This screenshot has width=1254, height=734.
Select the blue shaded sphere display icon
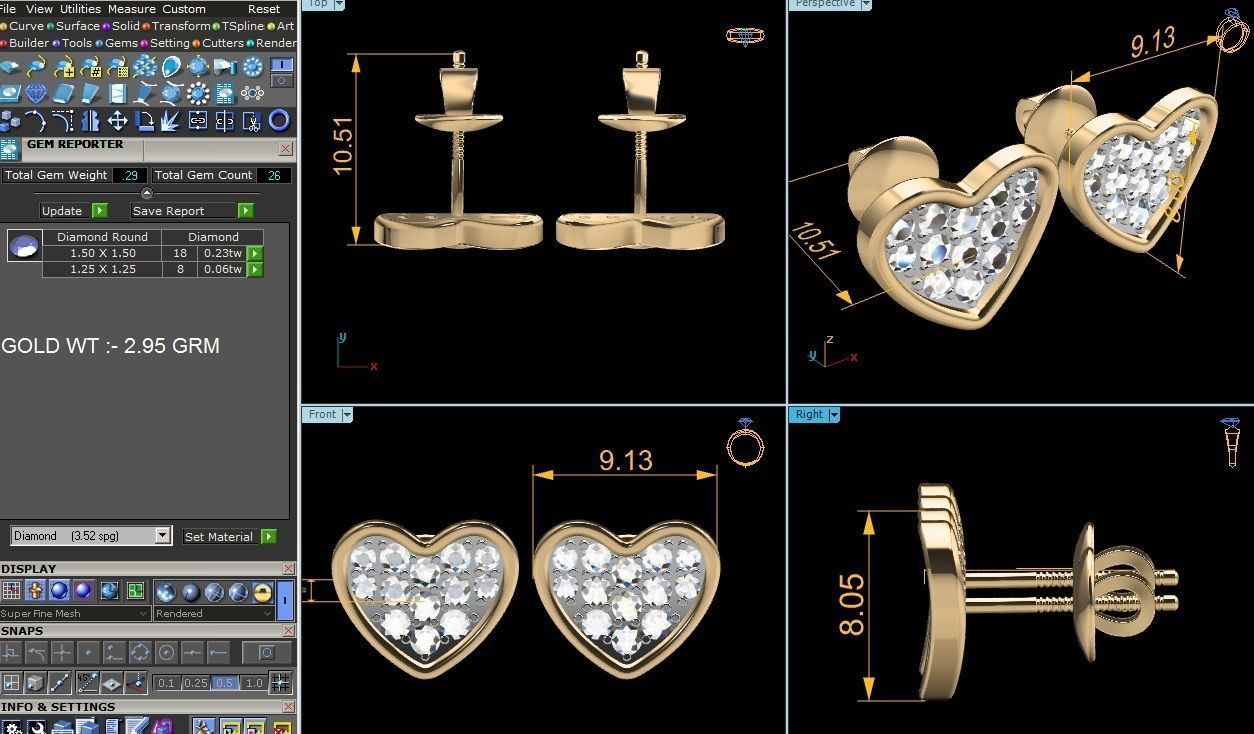point(59,591)
